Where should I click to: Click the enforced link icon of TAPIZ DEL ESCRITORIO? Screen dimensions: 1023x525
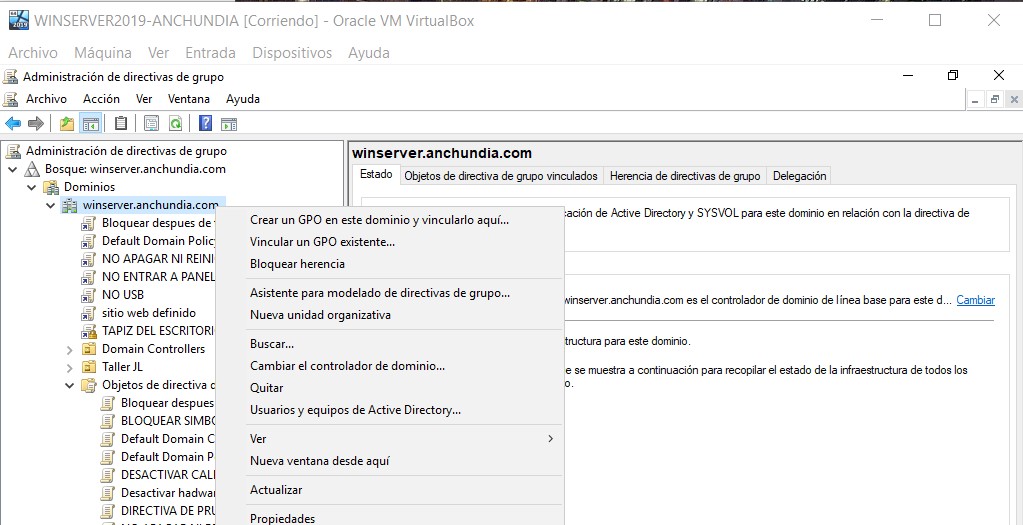tap(89, 331)
